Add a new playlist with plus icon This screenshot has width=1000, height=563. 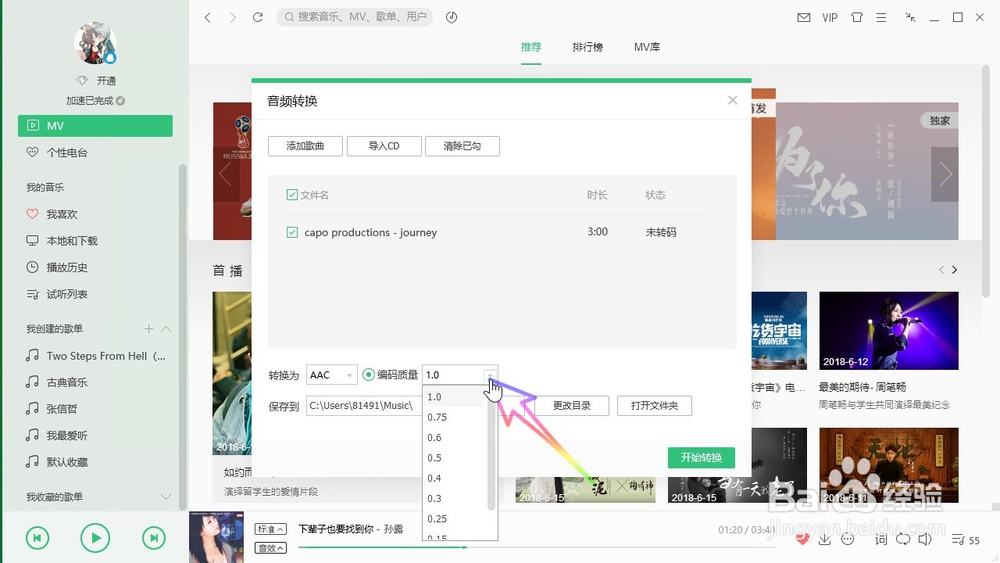click(x=149, y=329)
